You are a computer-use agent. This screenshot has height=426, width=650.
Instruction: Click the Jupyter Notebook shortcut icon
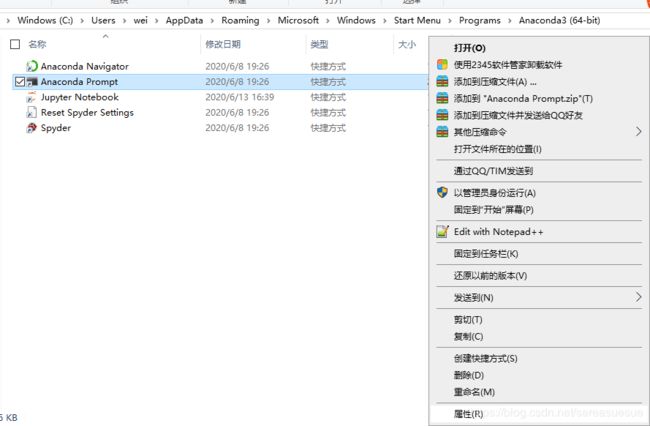(x=32, y=97)
